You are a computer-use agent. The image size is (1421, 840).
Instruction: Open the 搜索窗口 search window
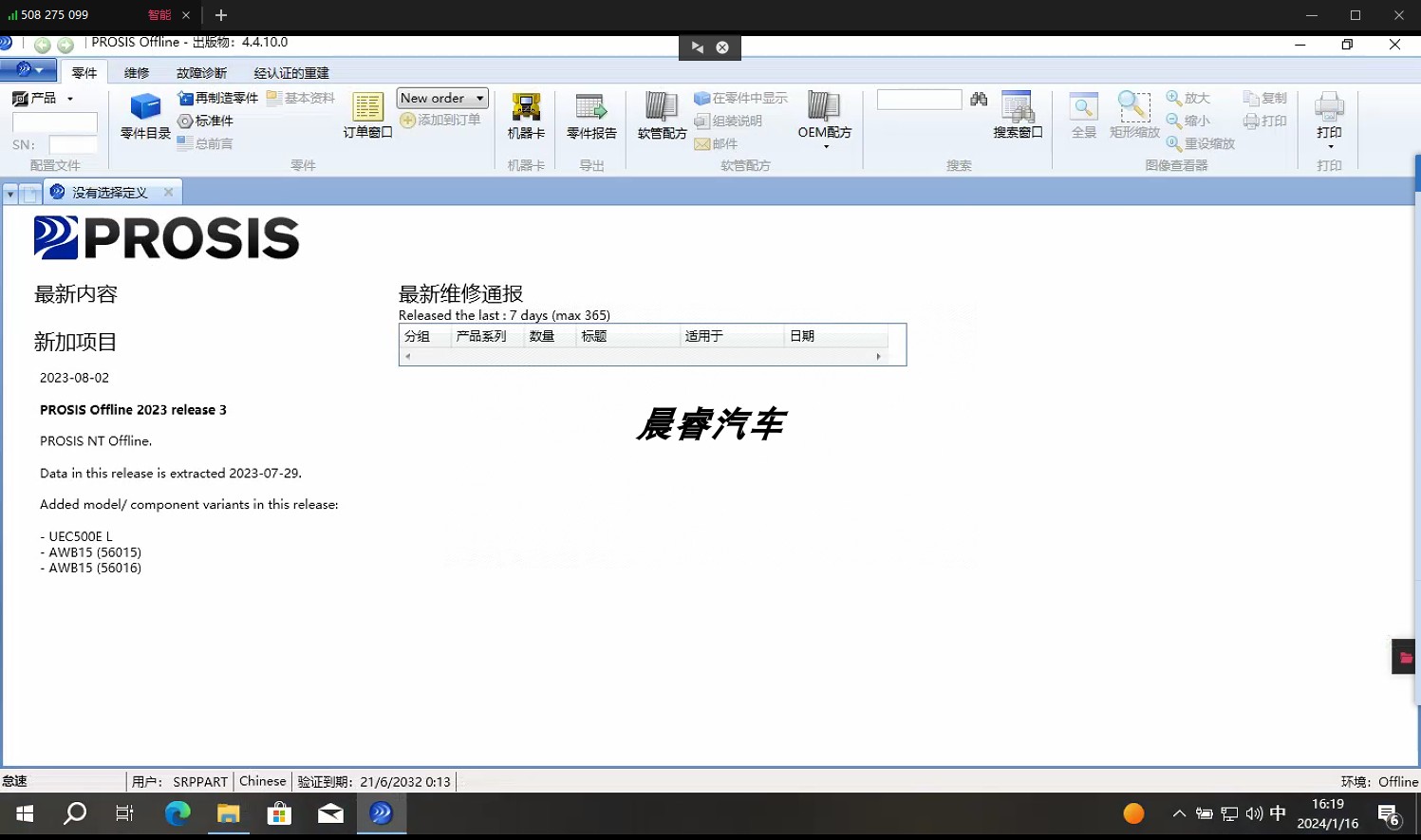coord(1018,116)
